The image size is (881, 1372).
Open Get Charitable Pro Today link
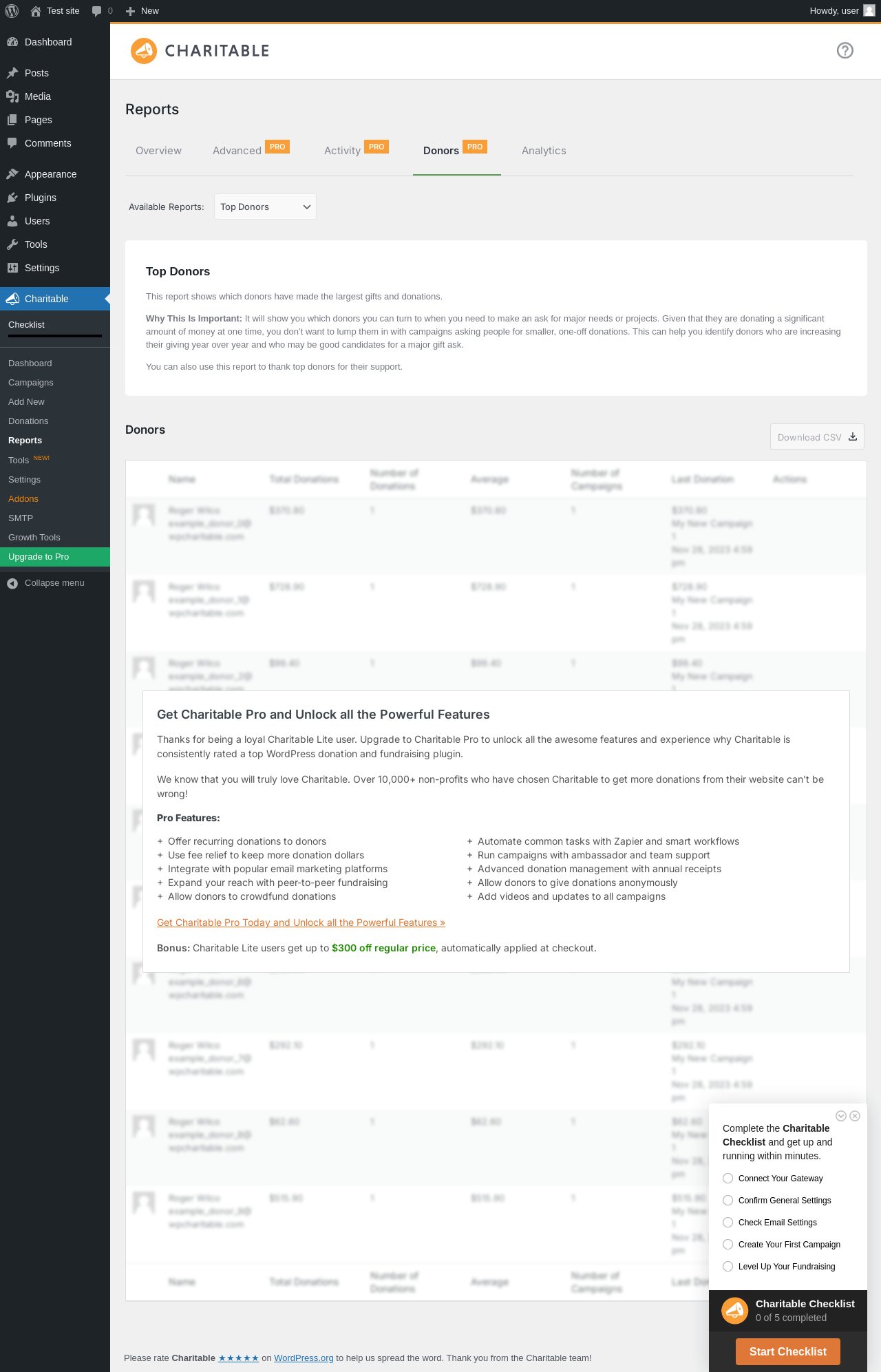[x=301, y=922]
